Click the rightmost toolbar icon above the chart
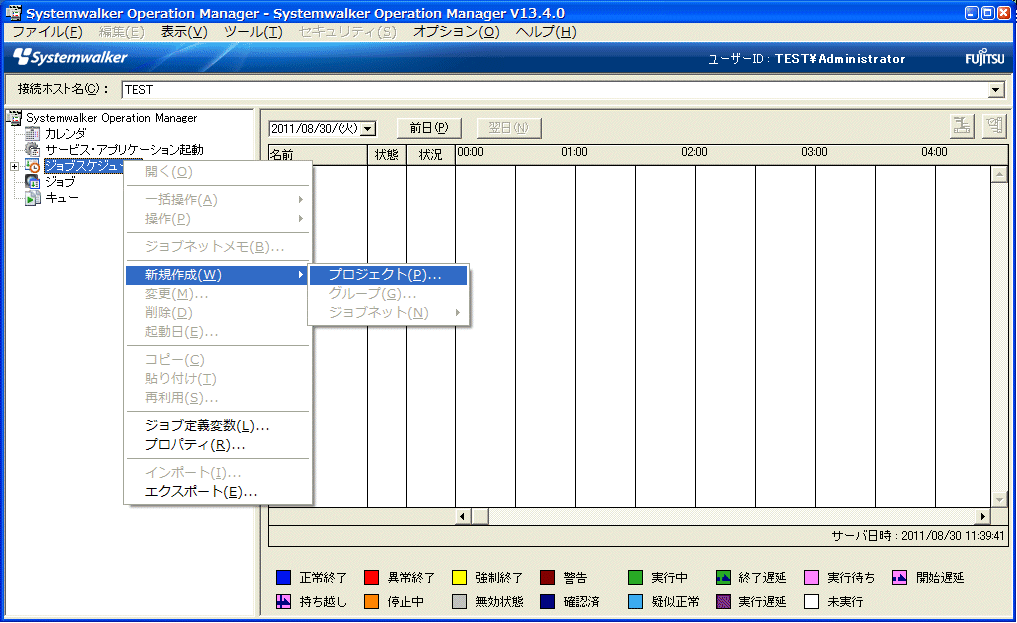1017x623 pixels. [x=994, y=126]
